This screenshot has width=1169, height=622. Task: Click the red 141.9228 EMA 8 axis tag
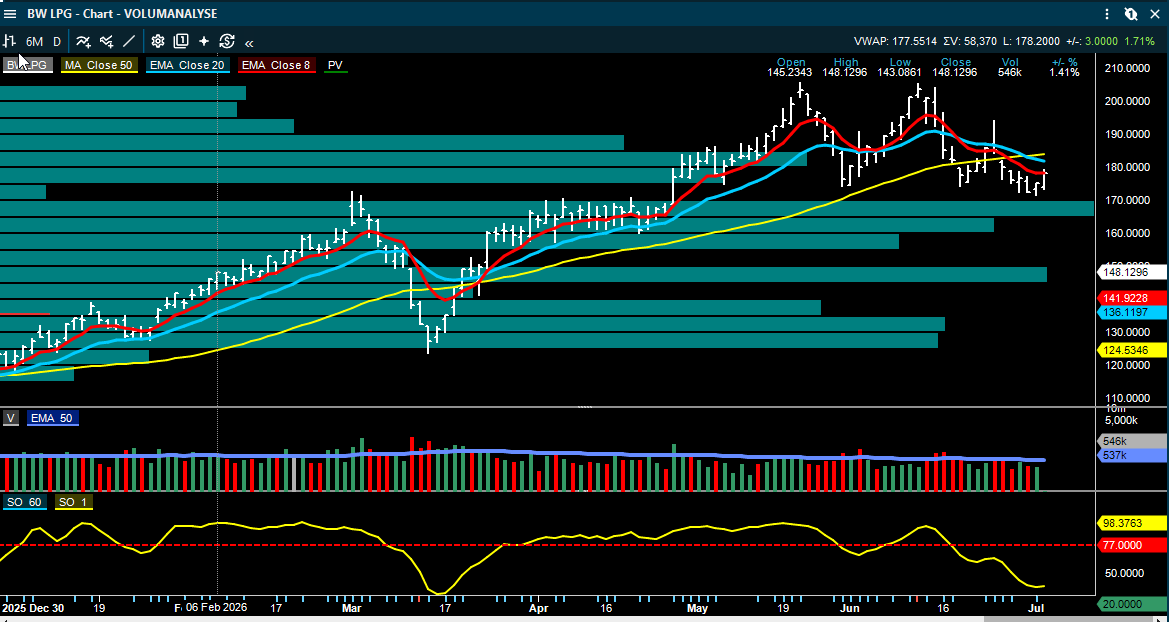(1132, 298)
